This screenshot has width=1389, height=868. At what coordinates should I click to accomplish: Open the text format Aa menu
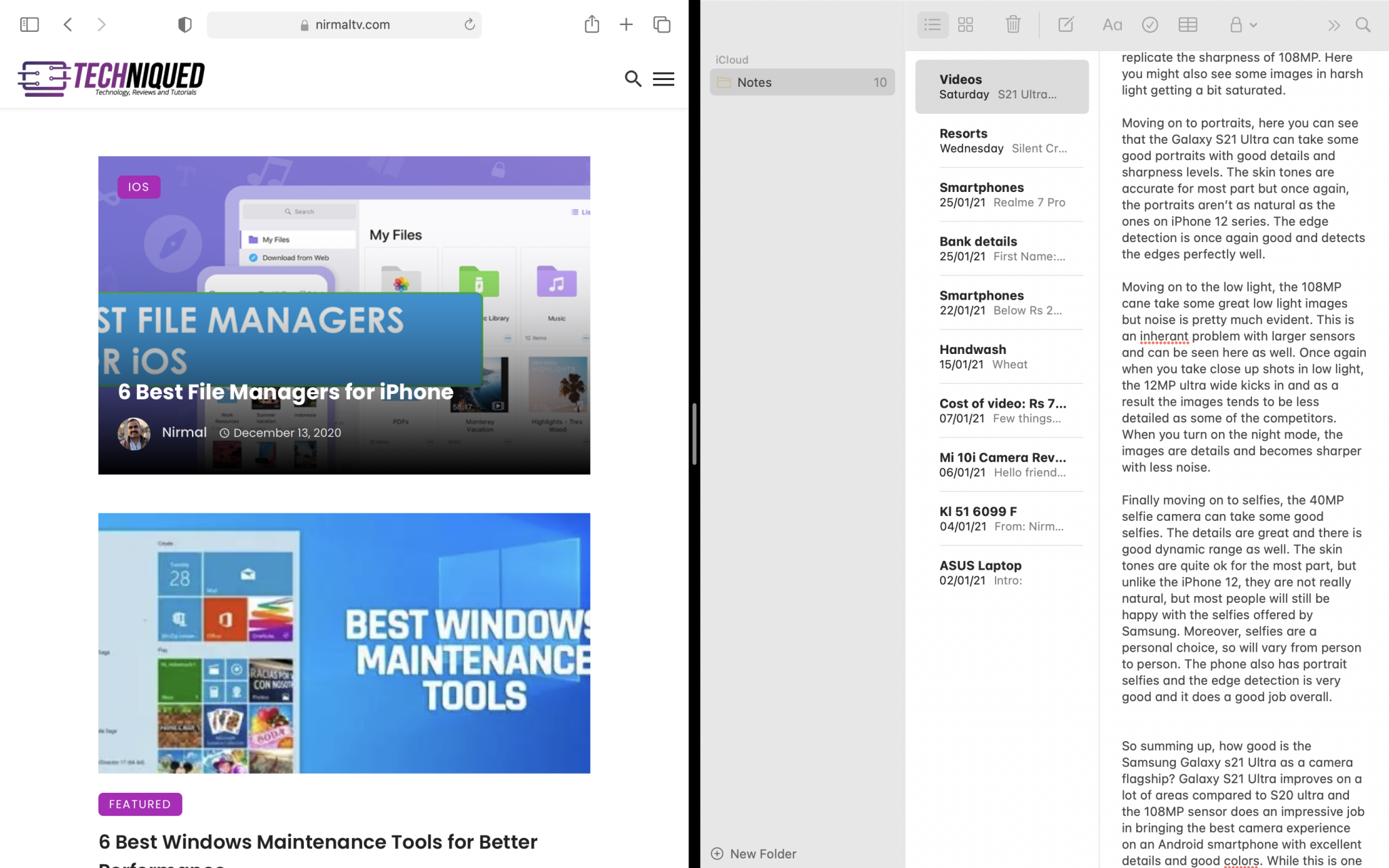point(1112,25)
